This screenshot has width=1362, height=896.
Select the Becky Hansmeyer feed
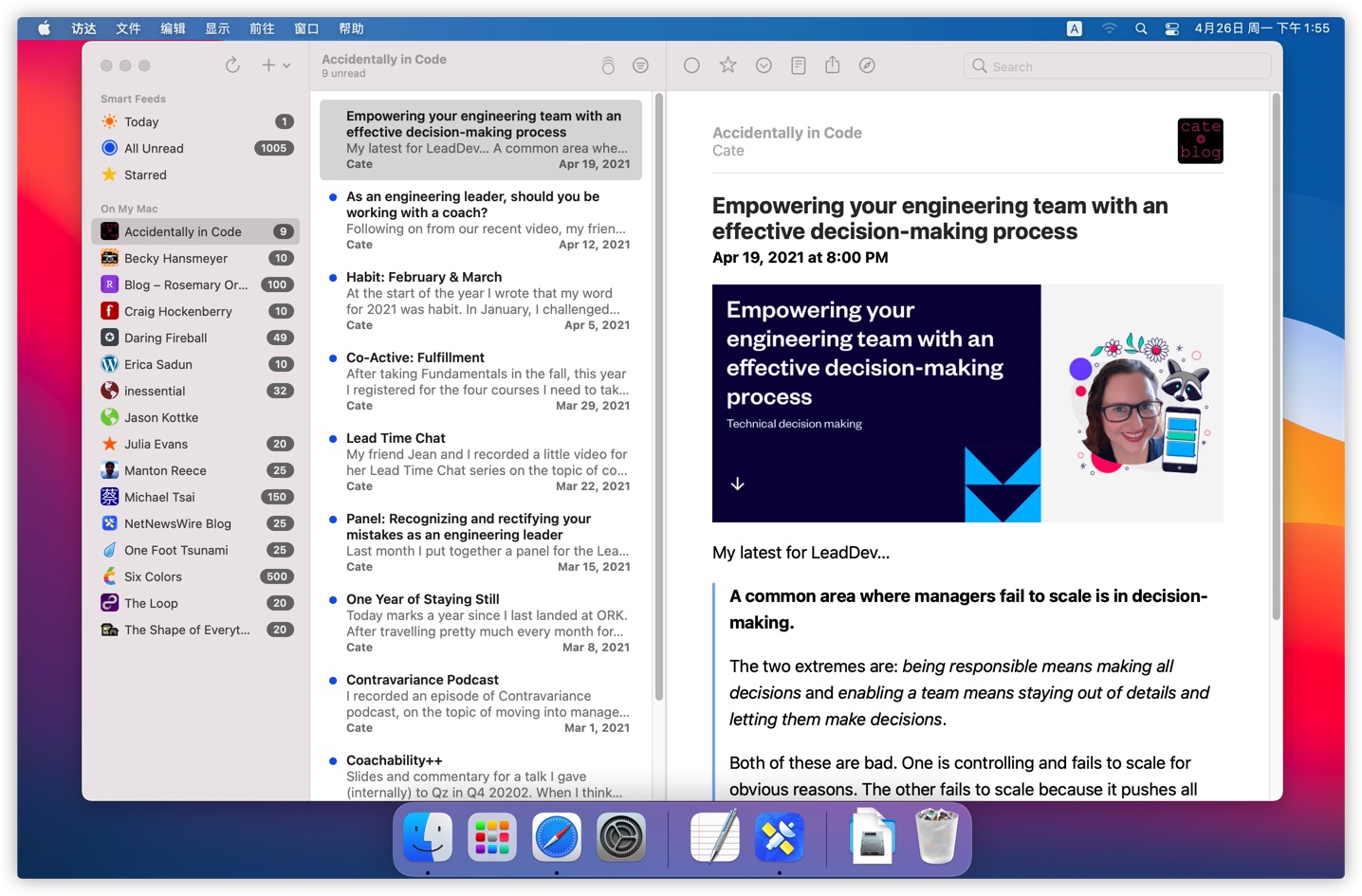point(197,258)
